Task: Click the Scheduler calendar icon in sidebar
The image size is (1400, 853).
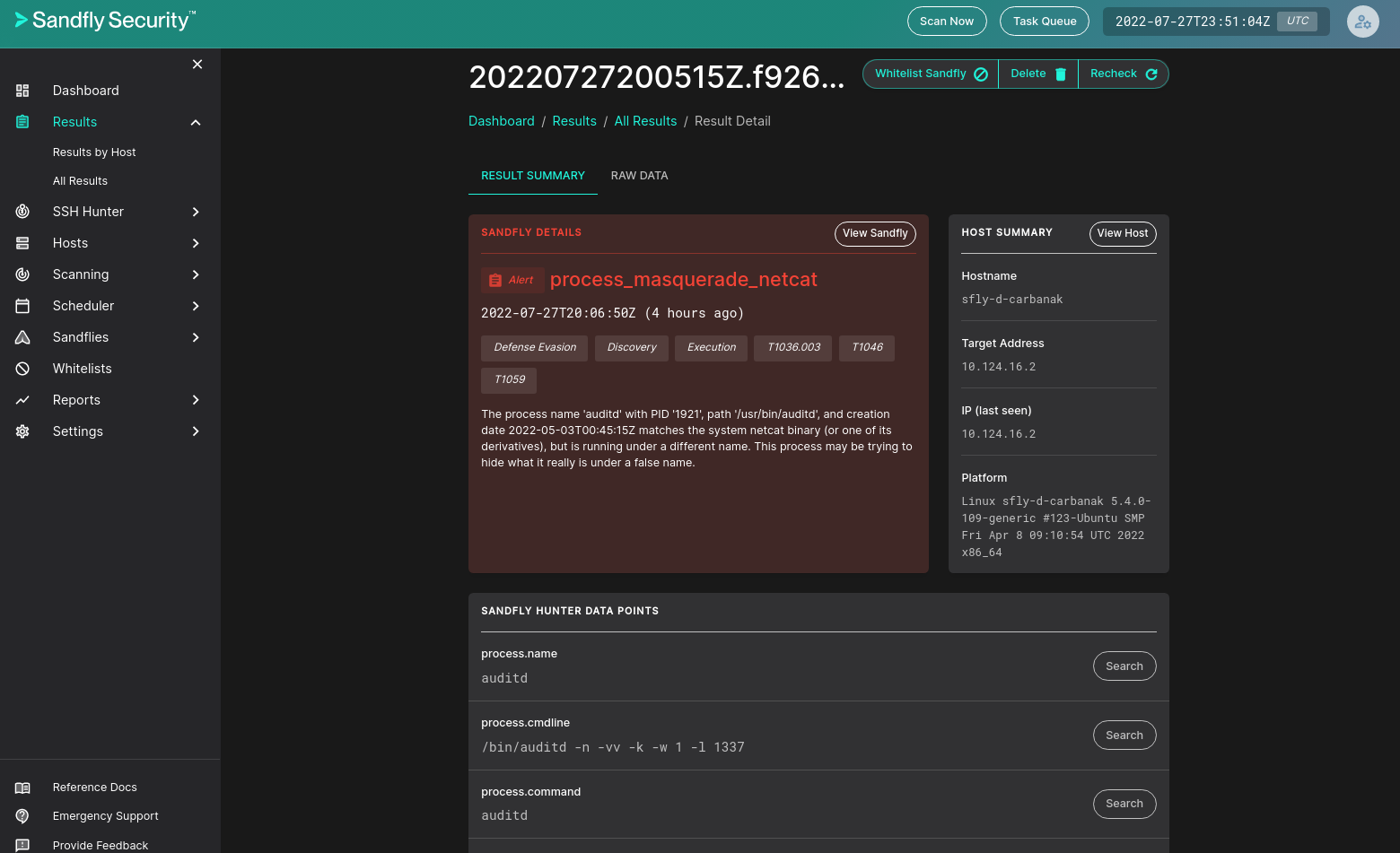Action: 22,306
